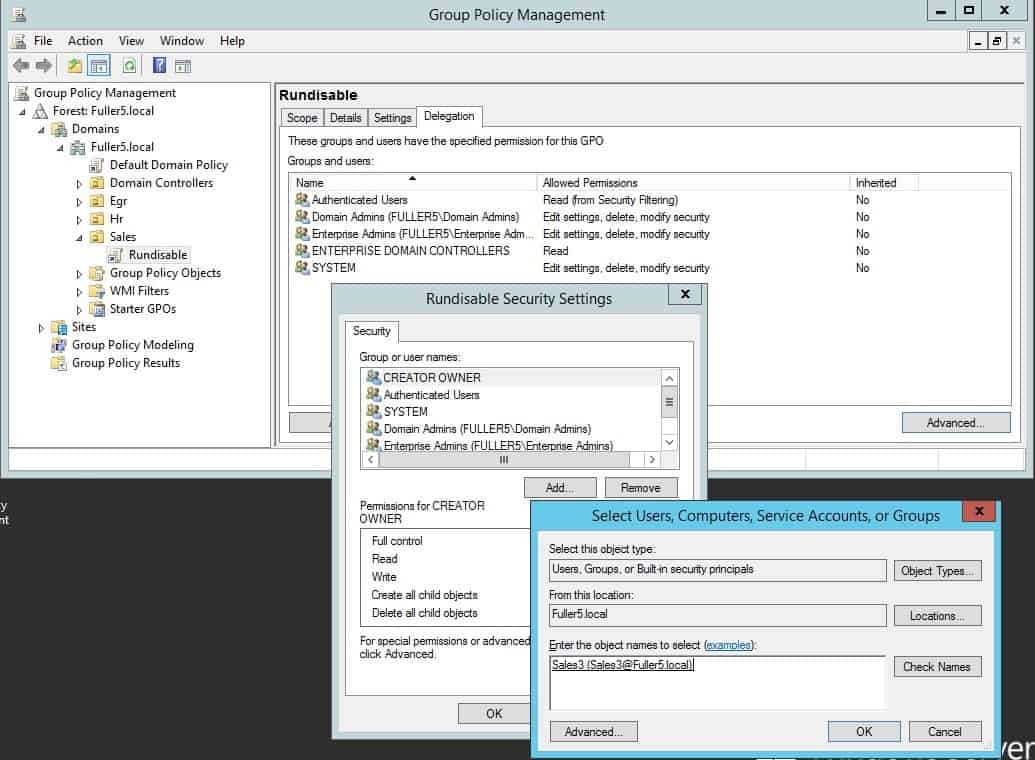The width and height of the screenshot is (1035, 760).
Task: Click the horizontal scrollbar right arrow in names list
Action: 652,459
